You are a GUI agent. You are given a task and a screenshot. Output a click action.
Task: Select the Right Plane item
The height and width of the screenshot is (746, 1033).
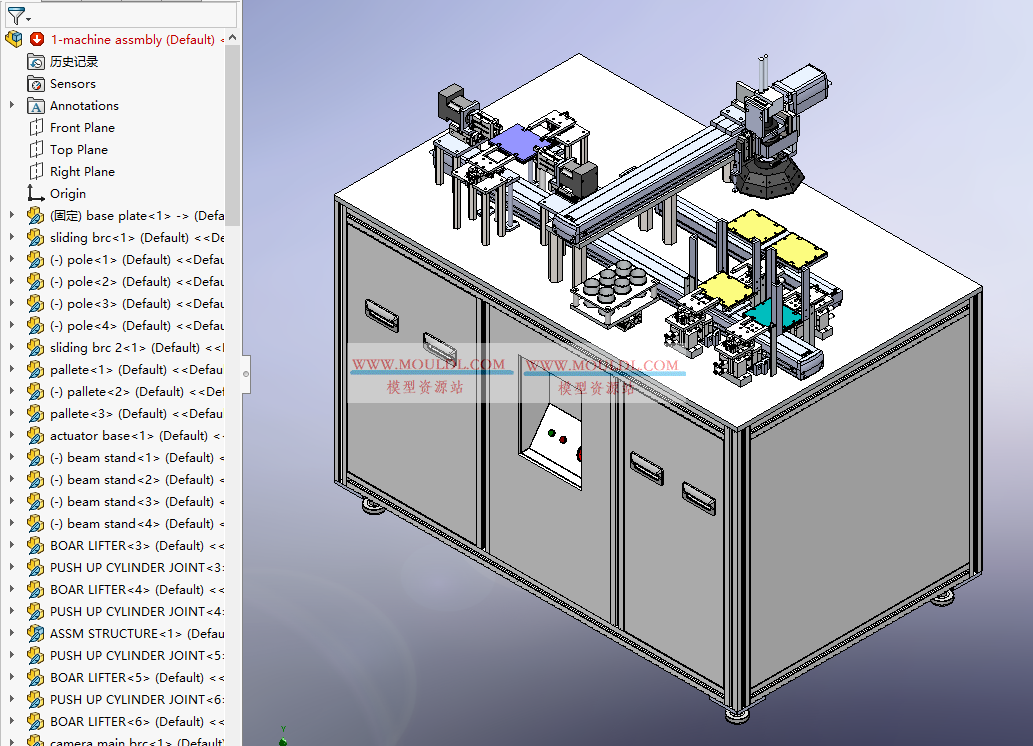click(x=82, y=172)
